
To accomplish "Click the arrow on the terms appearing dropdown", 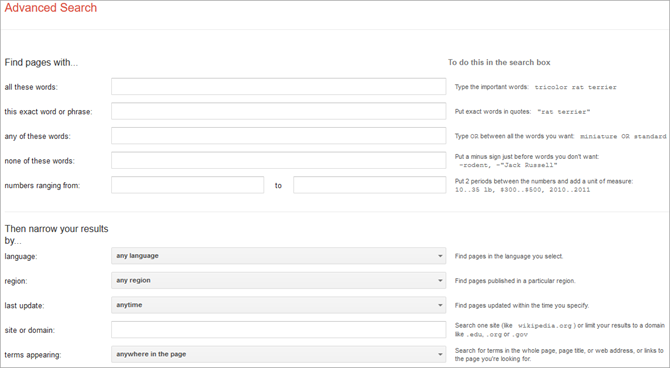I will pos(440,354).
